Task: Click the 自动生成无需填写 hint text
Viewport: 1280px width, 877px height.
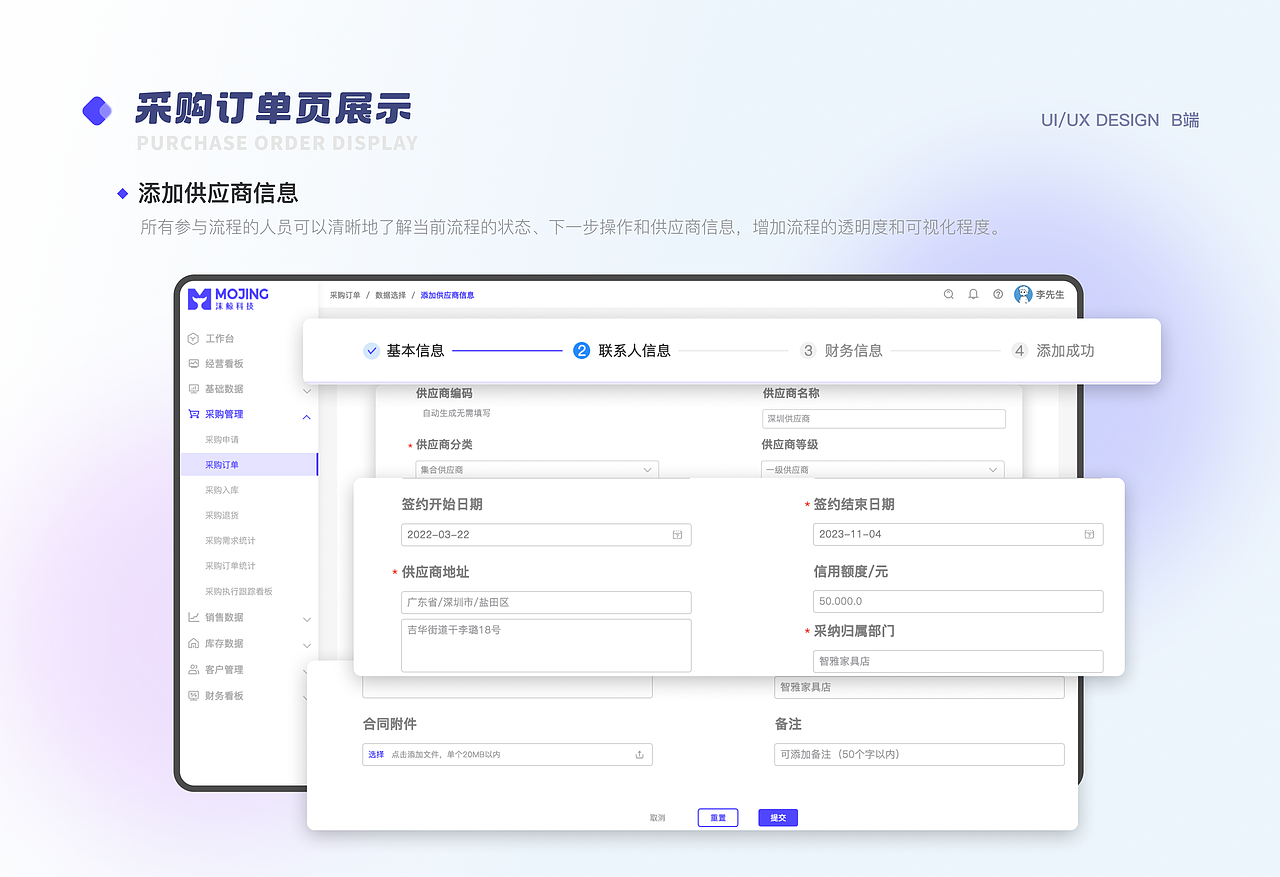Action: click(x=456, y=413)
